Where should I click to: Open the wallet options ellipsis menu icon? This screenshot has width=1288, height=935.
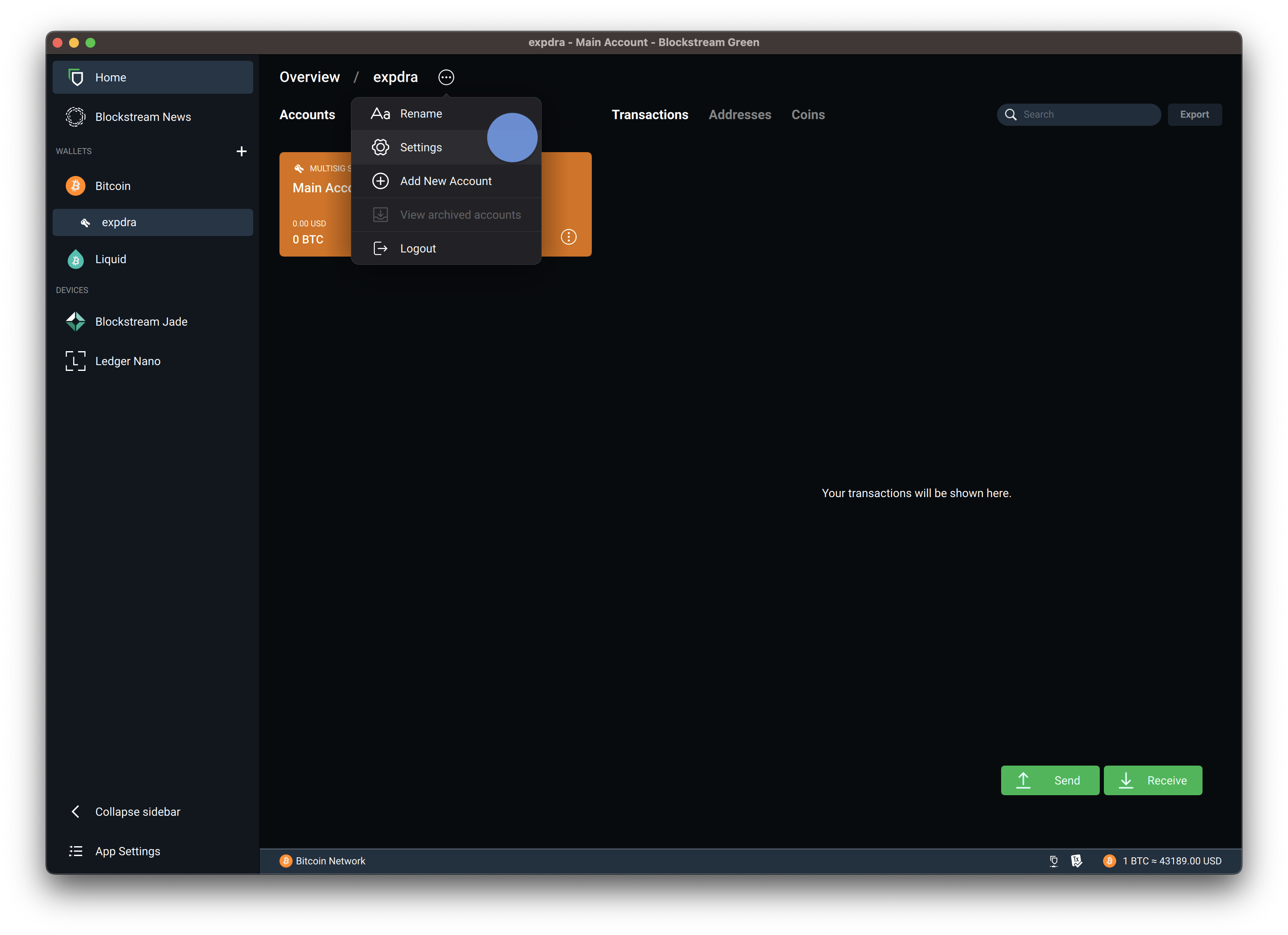446,77
